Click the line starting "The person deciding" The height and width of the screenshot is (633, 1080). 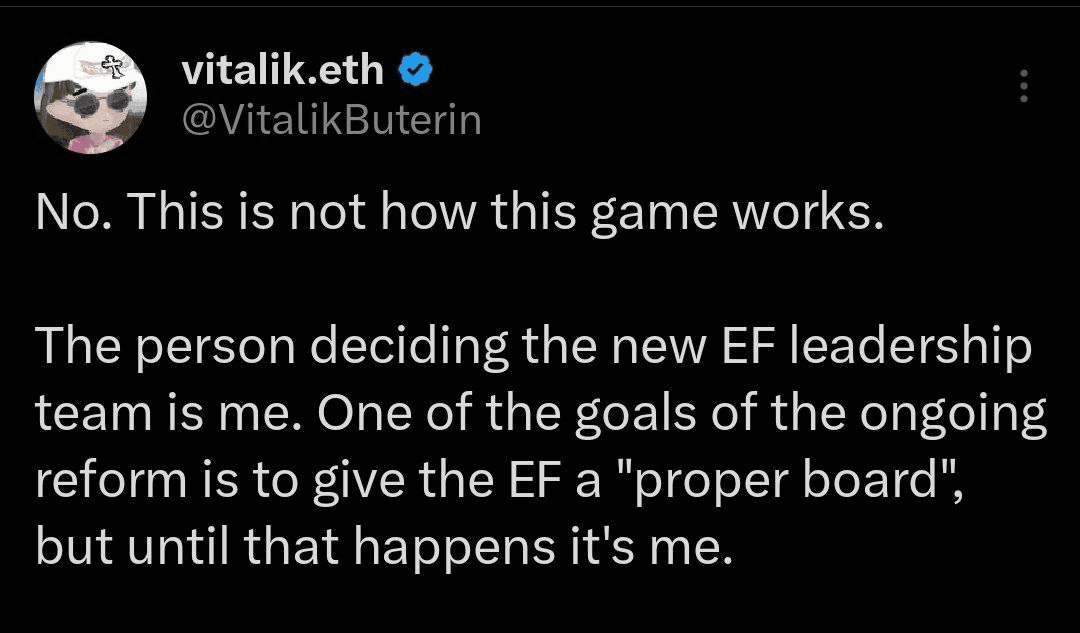(x=534, y=347)
